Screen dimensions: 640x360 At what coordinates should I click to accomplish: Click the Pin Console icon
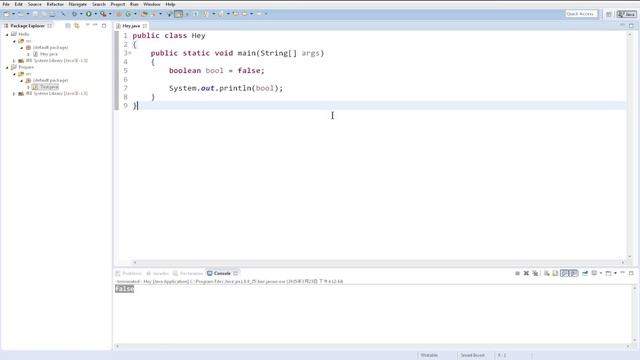pos(585,273)
